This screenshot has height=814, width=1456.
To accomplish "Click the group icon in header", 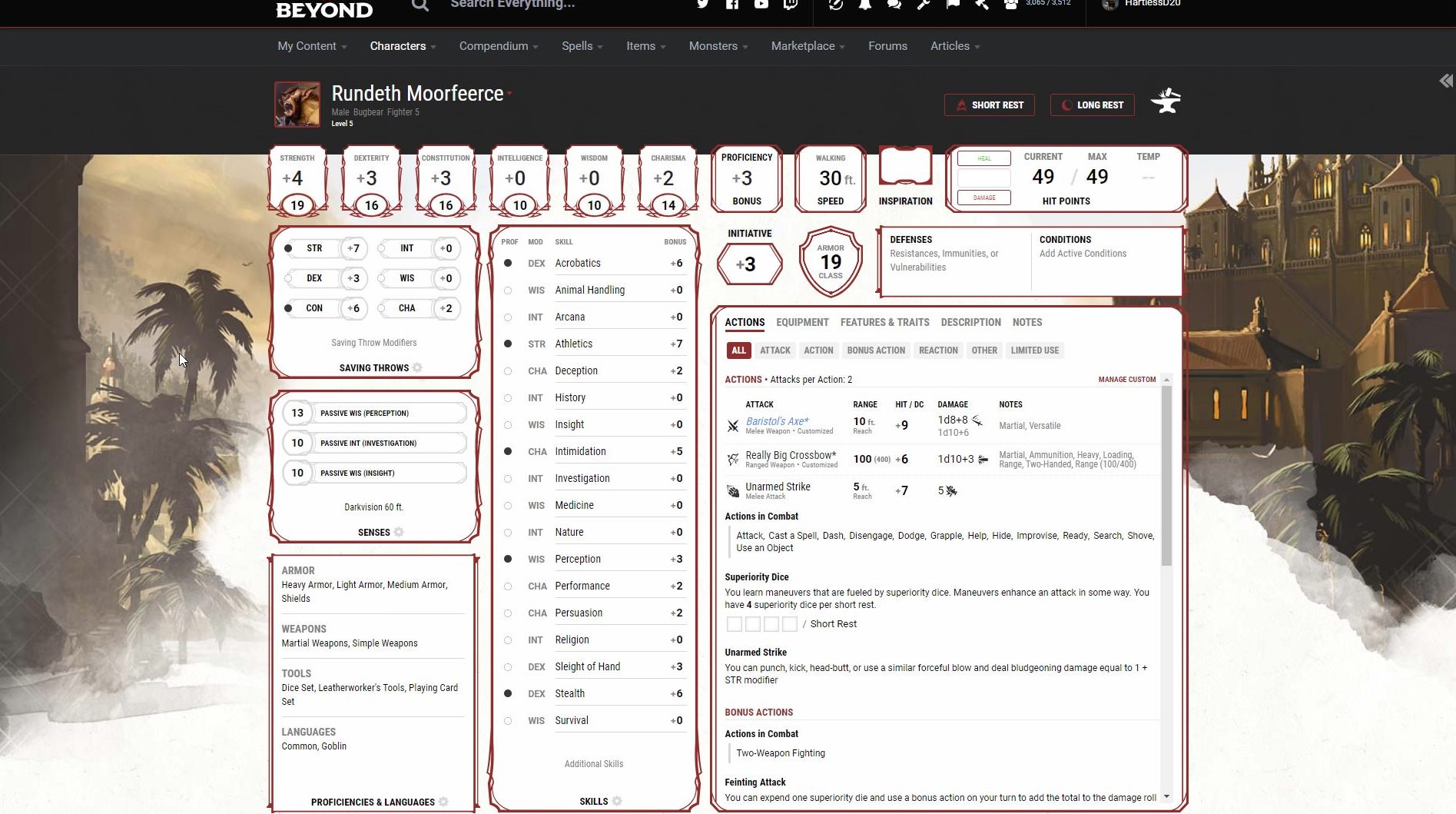I will [x=1011, y=4].
